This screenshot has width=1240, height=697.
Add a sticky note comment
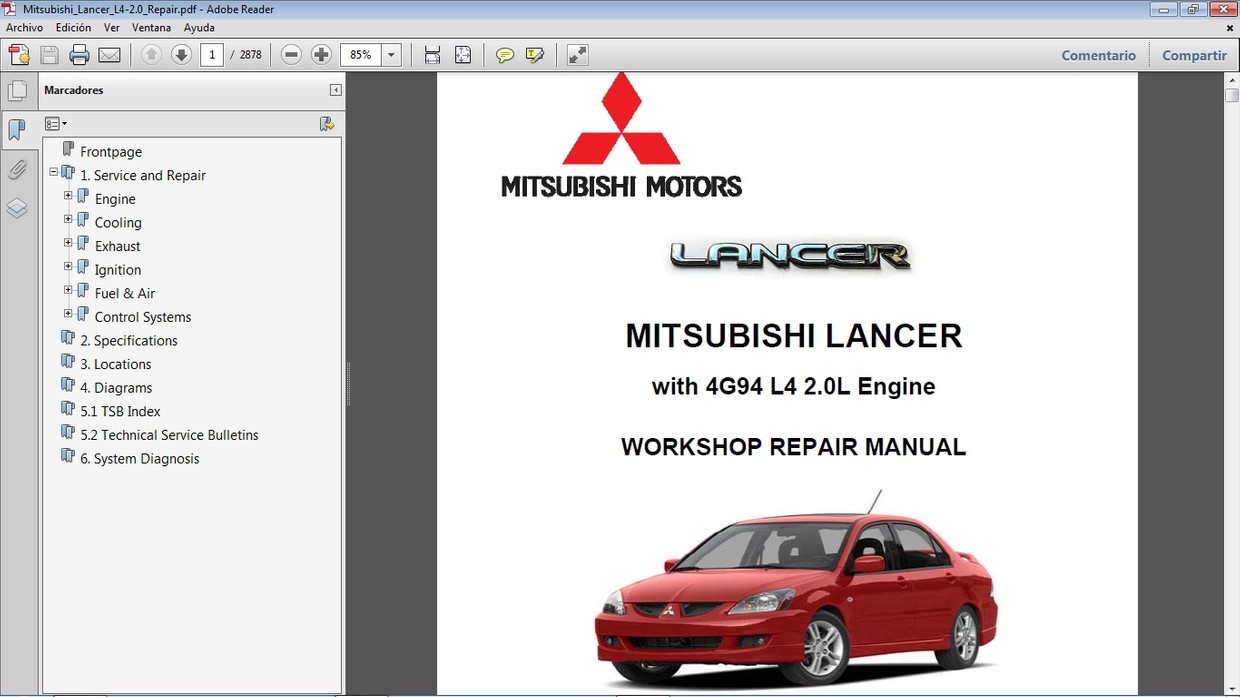coord(505,55)
